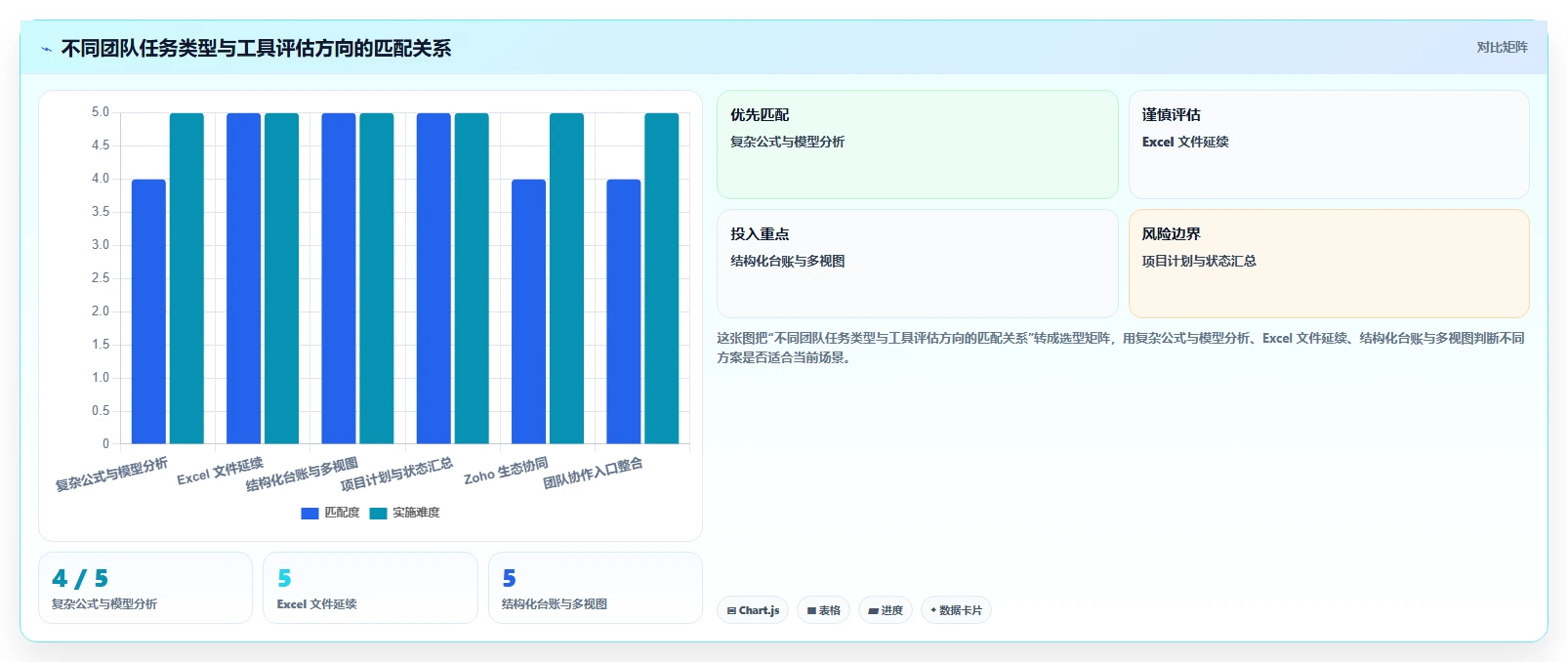Click the 对比矩阵 label in header

[1502, 47]
